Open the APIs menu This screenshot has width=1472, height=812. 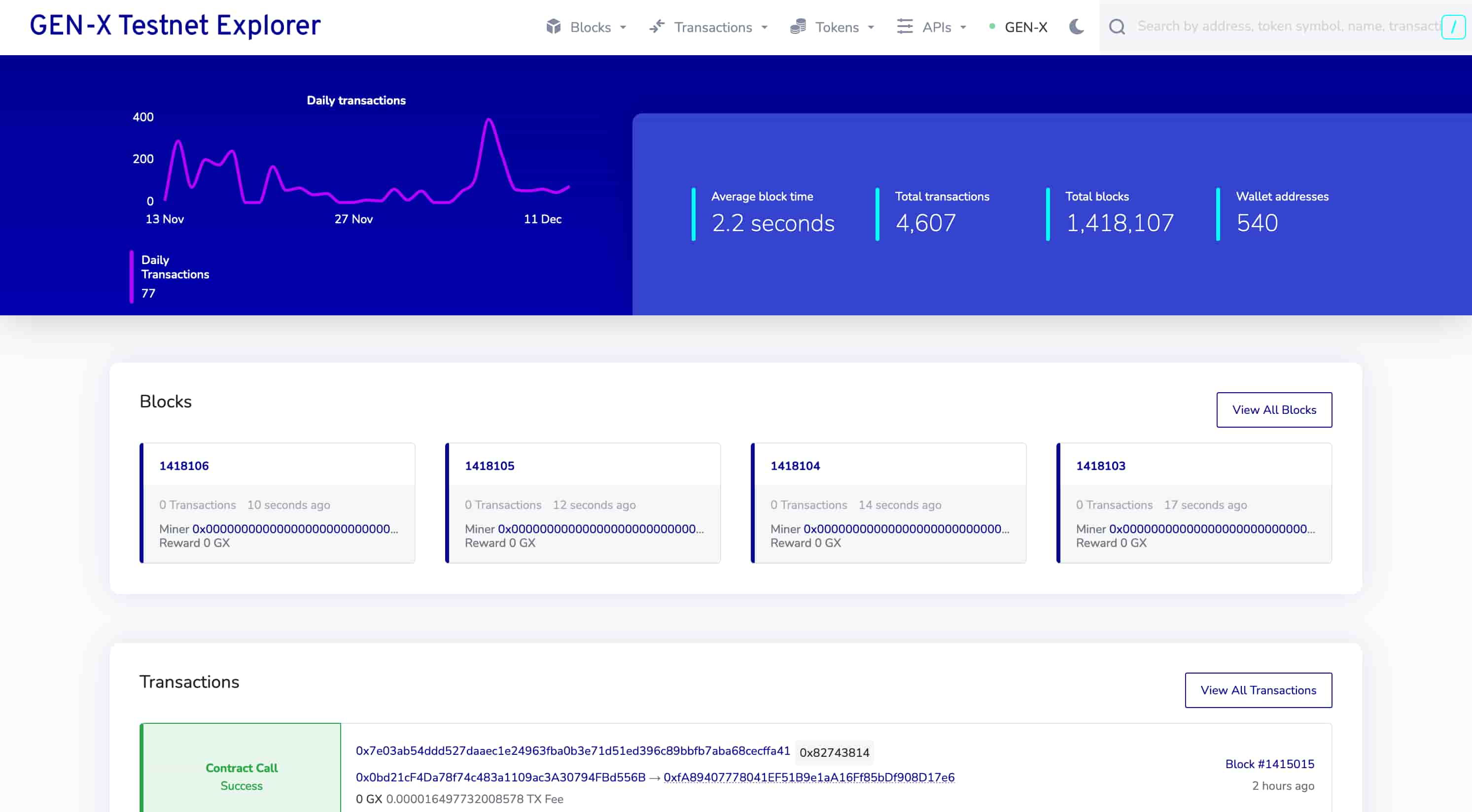coord(932,27)
